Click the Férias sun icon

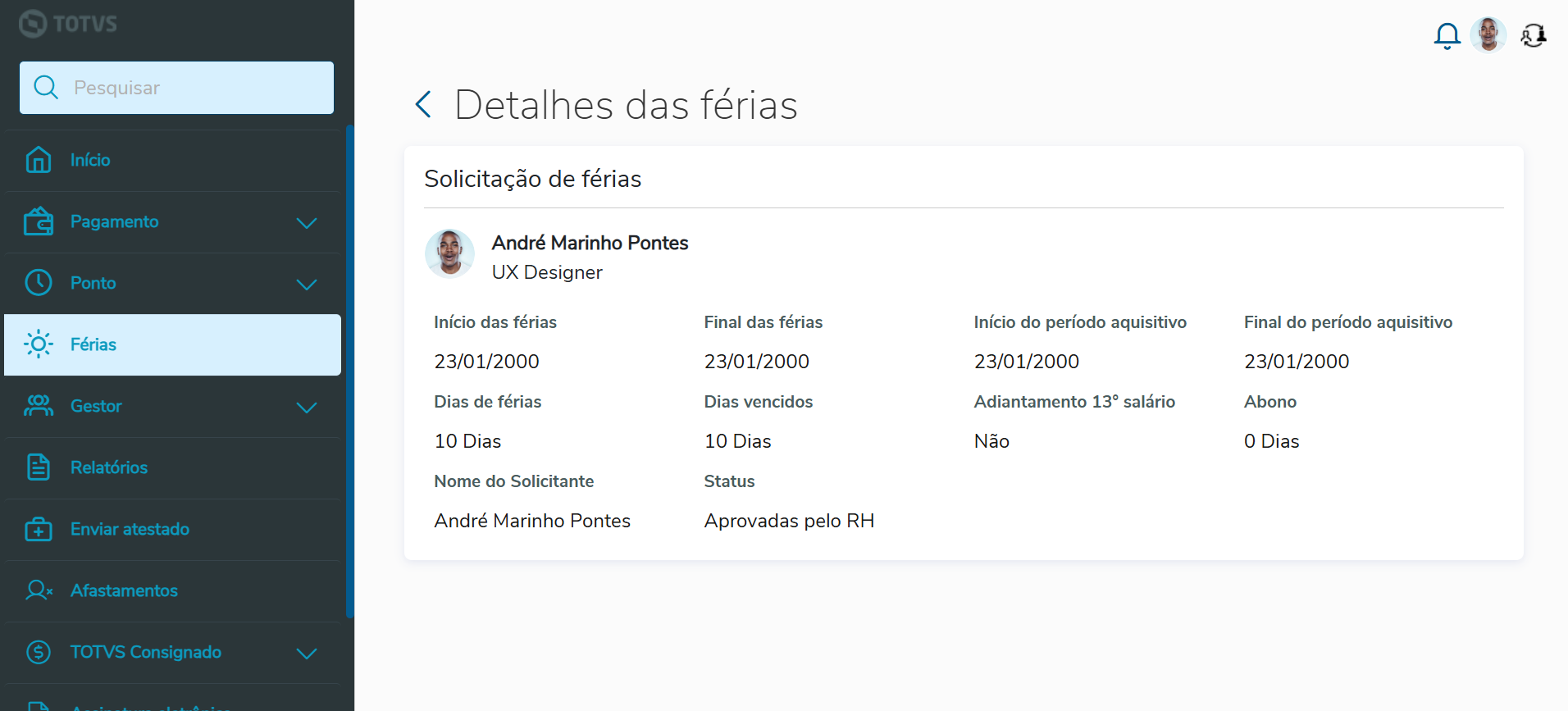point(39,344)
